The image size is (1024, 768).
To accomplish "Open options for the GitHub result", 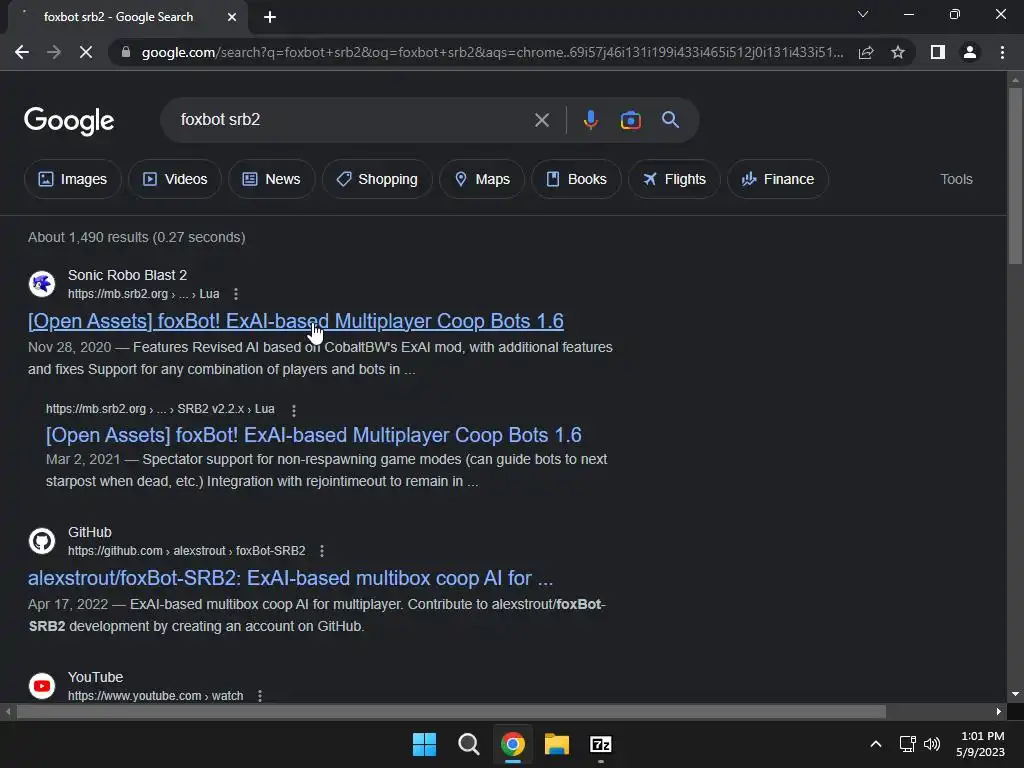I will (x=322, y=551).
